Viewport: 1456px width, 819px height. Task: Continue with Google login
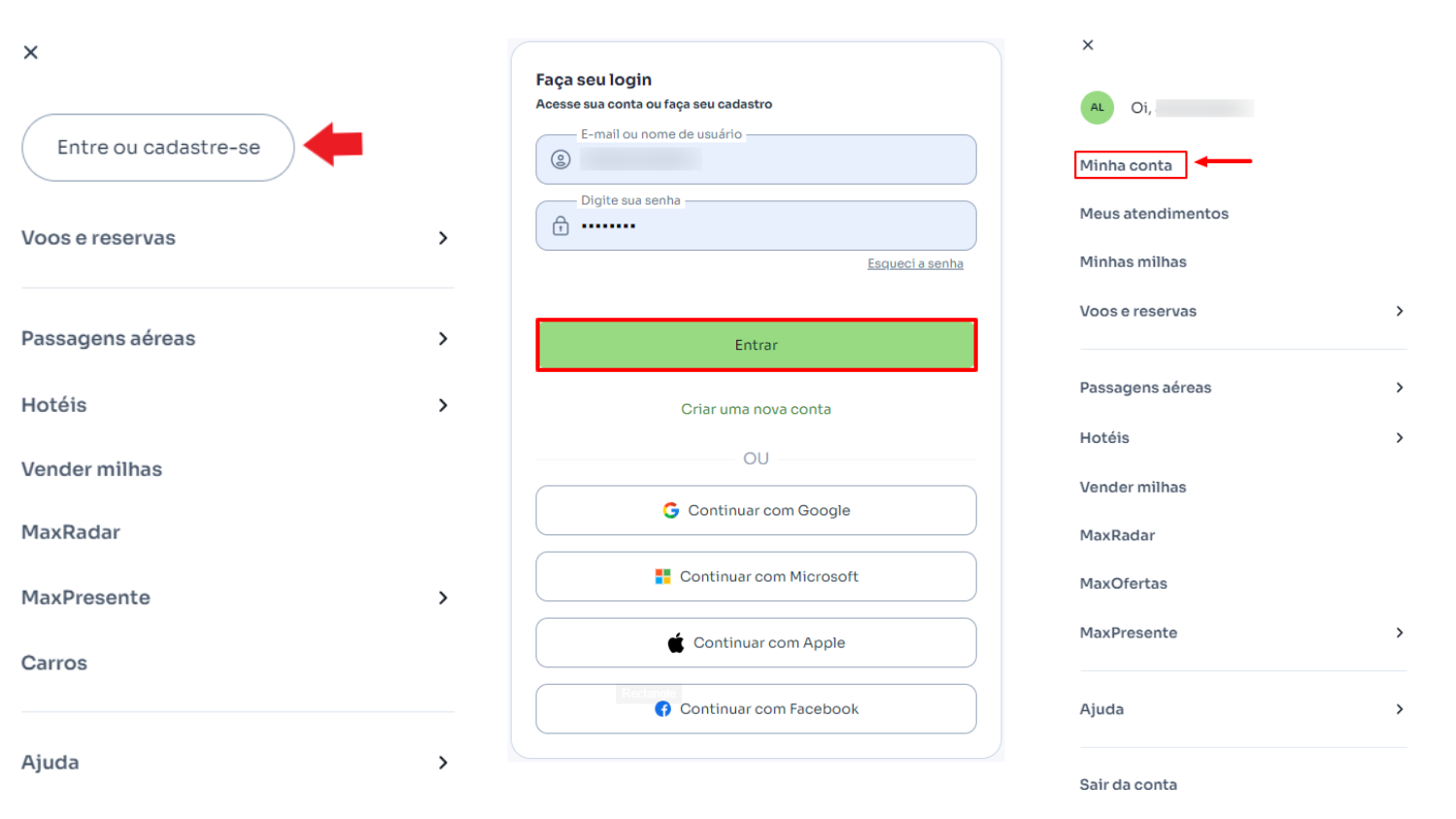point(756,510)
